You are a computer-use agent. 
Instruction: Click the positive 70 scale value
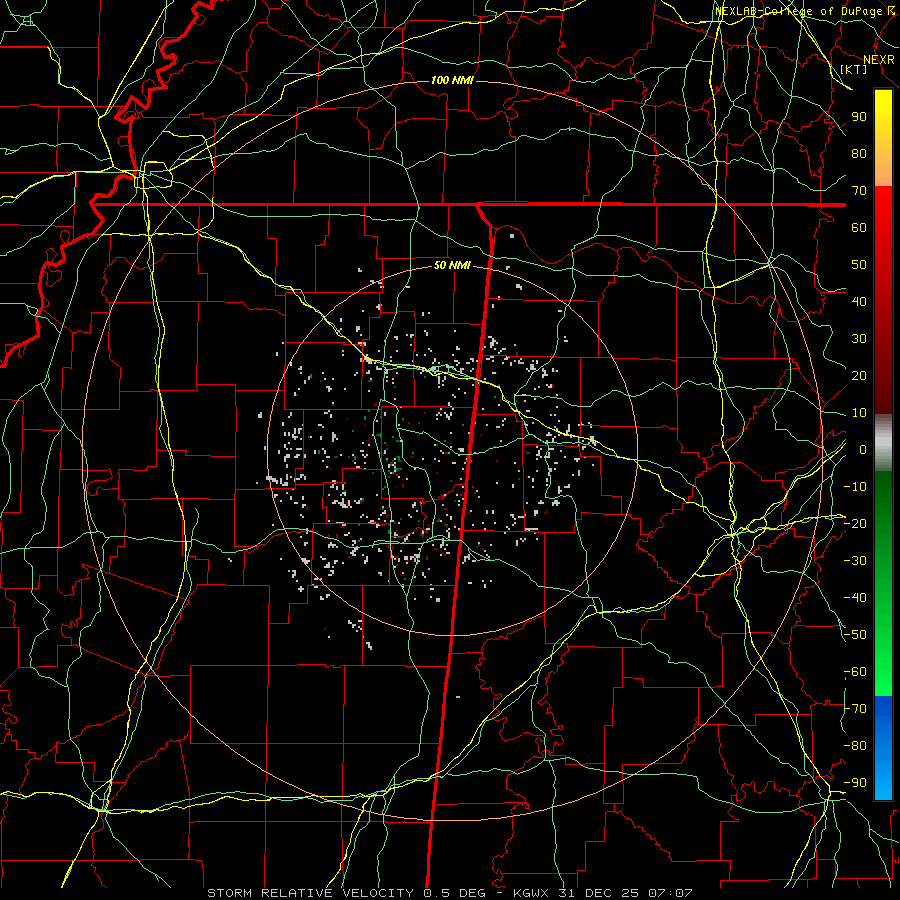pyautogui.click(x=859, y=191)
